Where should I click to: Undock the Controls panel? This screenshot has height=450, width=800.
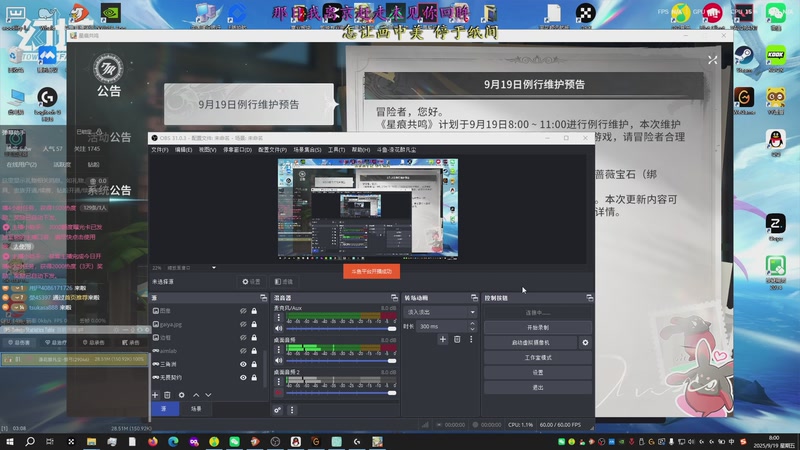click(x=589, y=297)
